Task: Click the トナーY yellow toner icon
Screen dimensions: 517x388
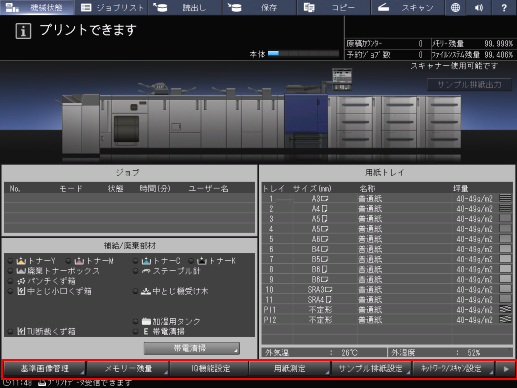Action: pyautogui.click(x=21, y=261)
